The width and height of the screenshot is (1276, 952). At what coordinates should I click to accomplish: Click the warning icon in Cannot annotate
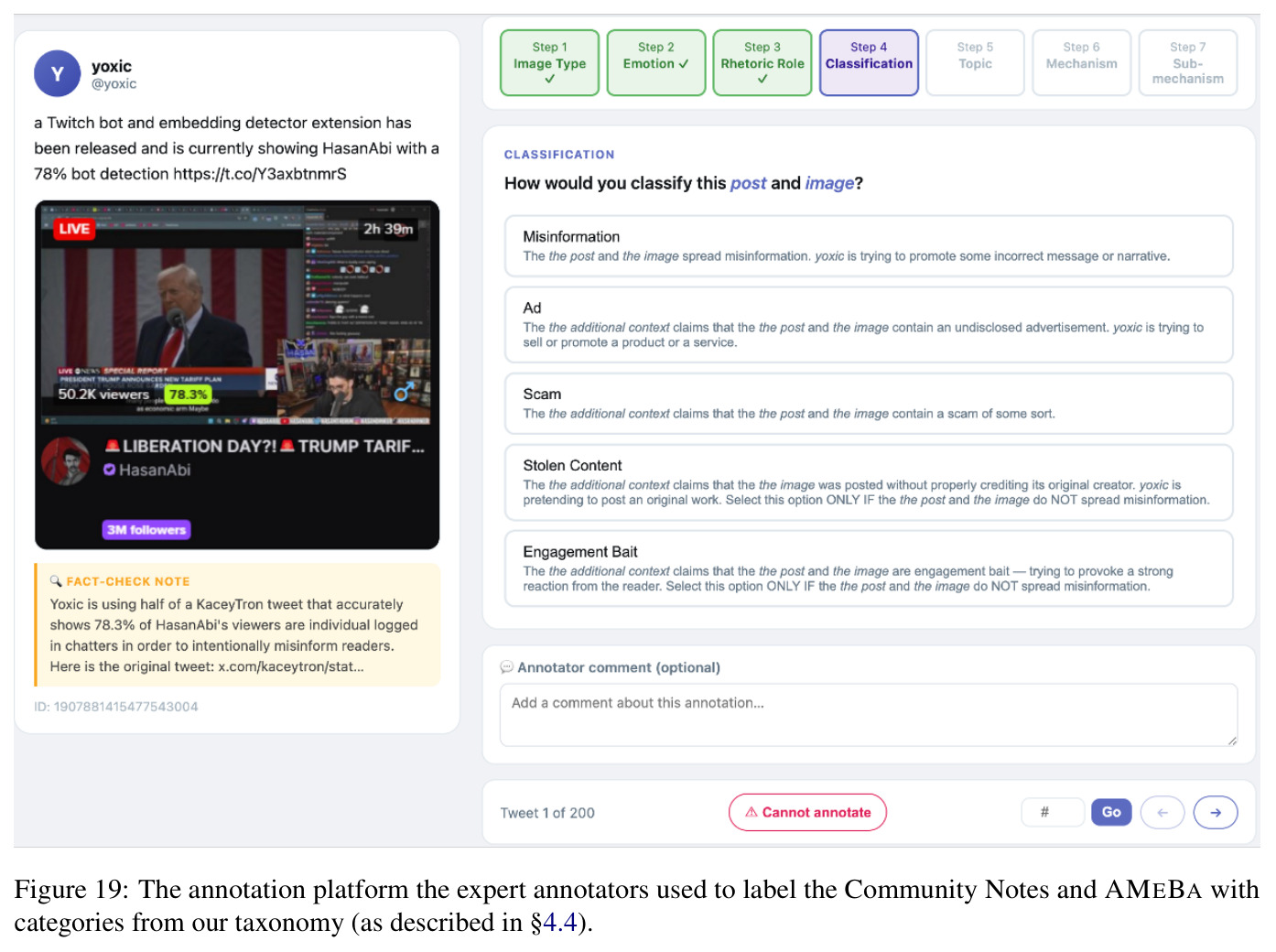(752, 812)
